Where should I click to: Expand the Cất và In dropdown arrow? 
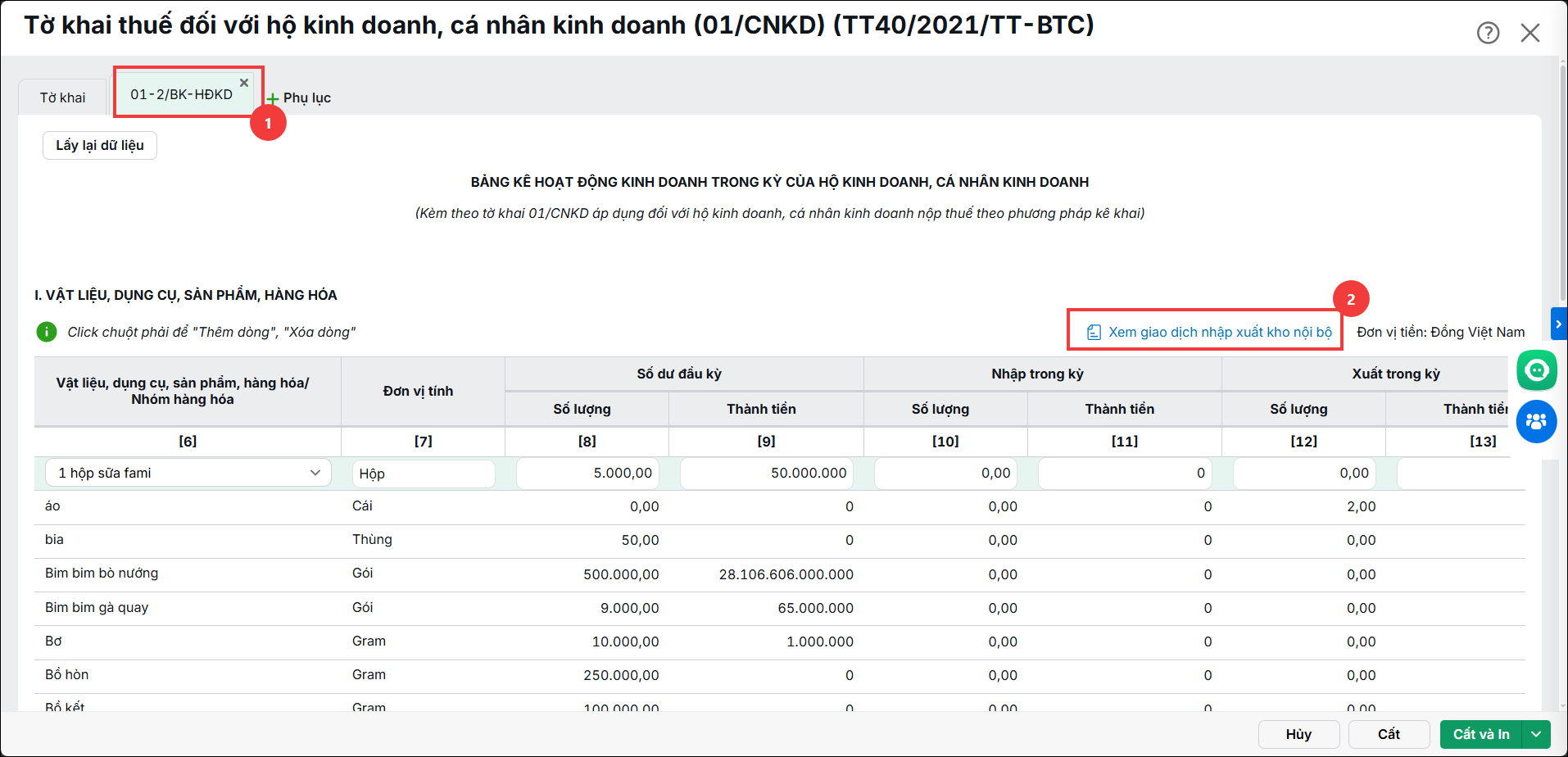click(1536, 734)
